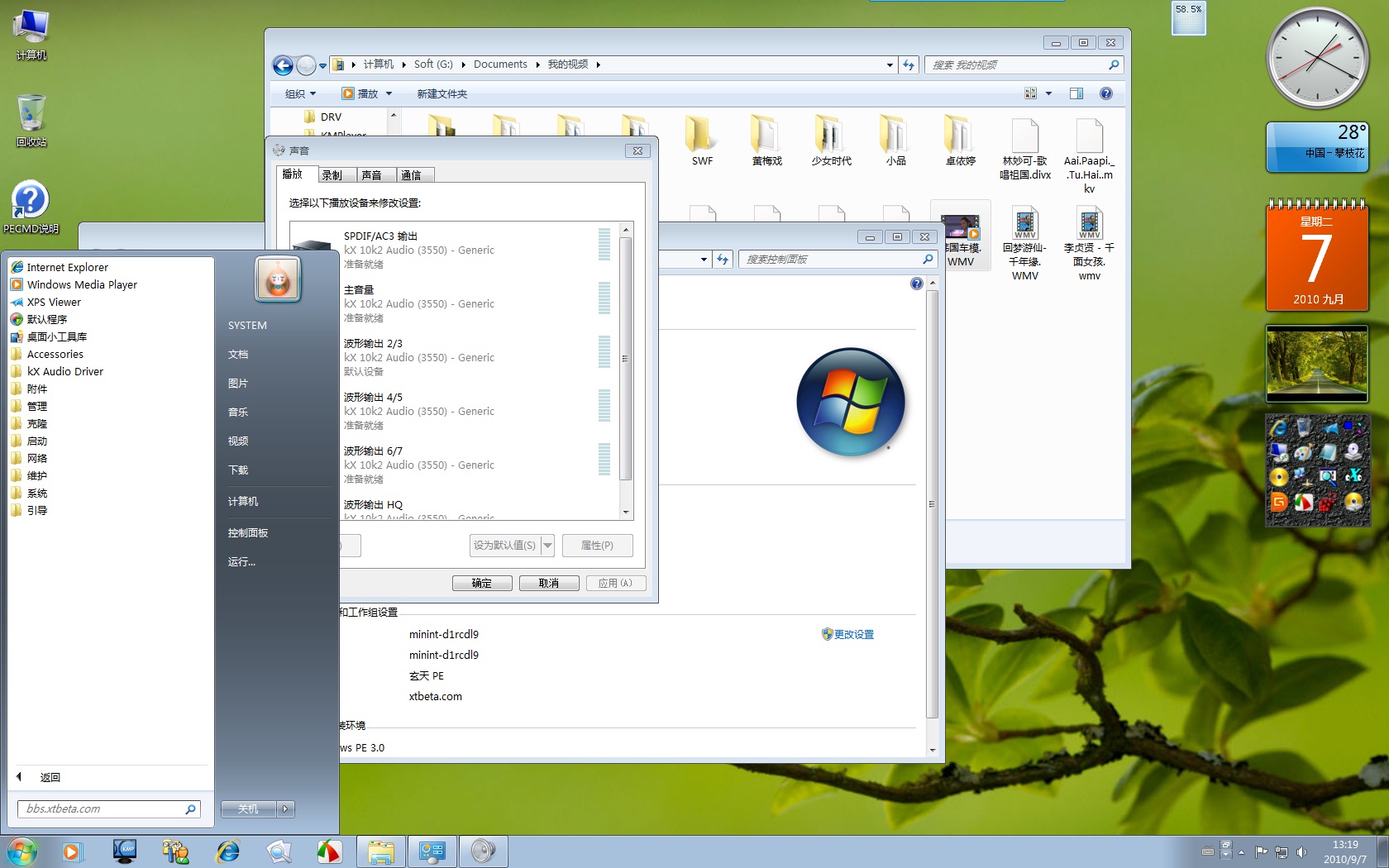The image size is (1389, 868).
Task: Click the Control Panel help icon
Action: (916, 284)
